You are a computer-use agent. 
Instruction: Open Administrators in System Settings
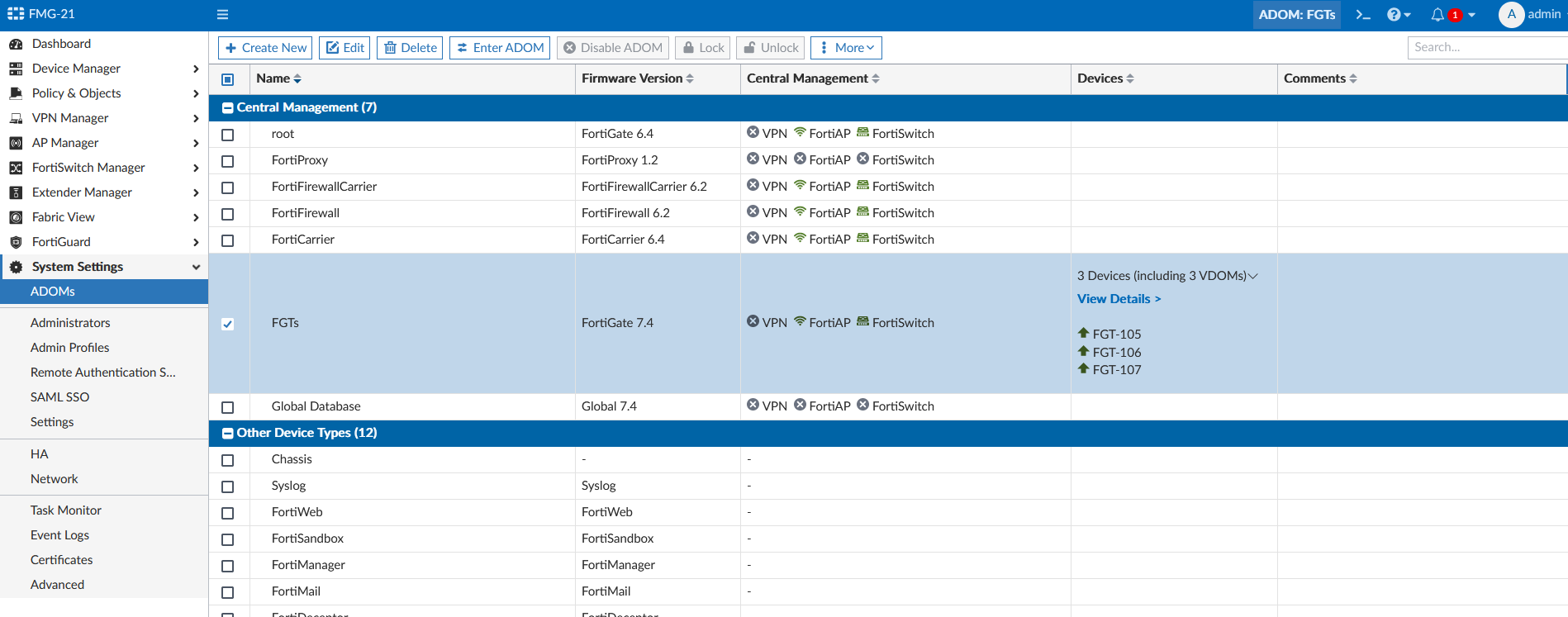point(70,323)
